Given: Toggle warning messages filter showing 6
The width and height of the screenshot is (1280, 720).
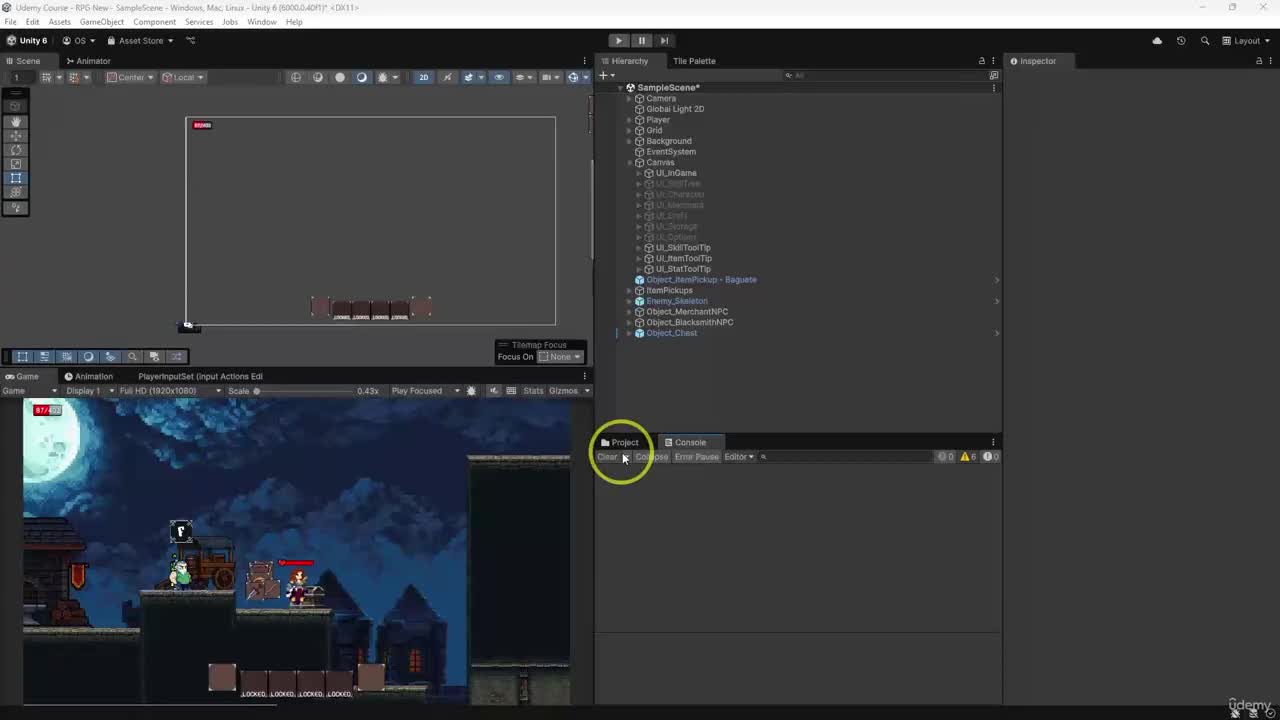Looking at the screenshot, I should click(968, 457).
